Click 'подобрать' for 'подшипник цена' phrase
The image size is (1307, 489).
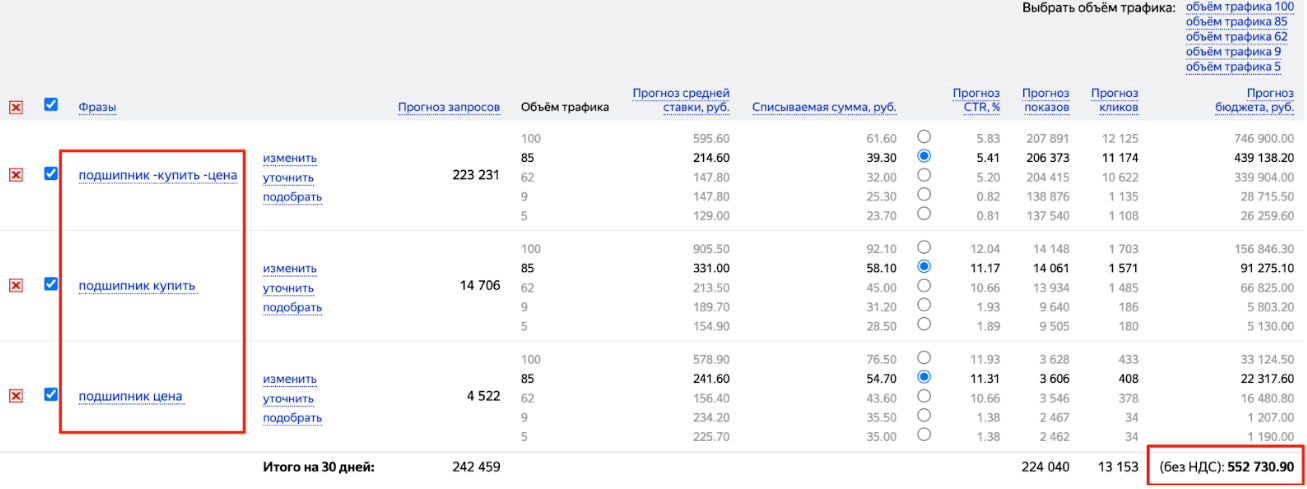point(292,418)
